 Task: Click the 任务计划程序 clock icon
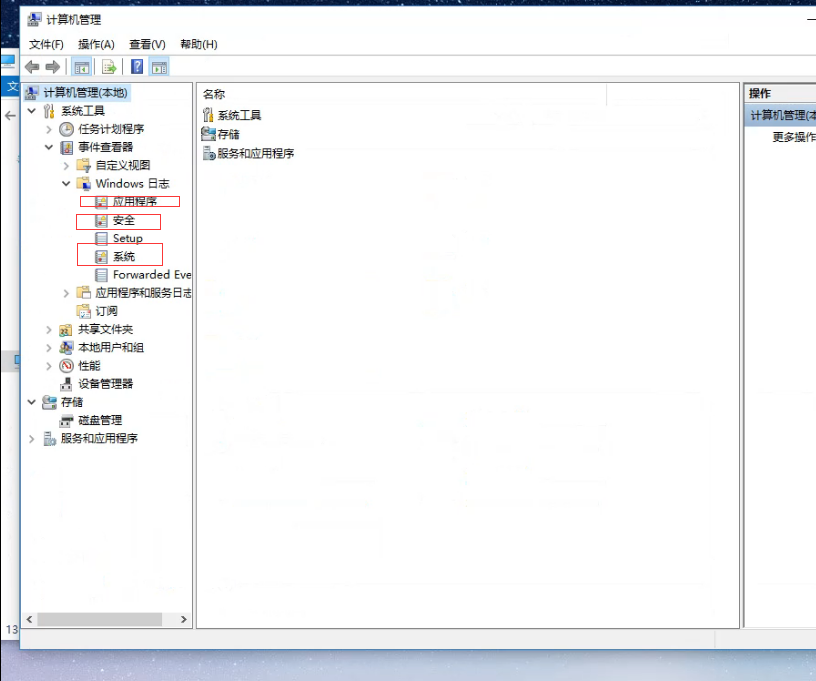66,129
